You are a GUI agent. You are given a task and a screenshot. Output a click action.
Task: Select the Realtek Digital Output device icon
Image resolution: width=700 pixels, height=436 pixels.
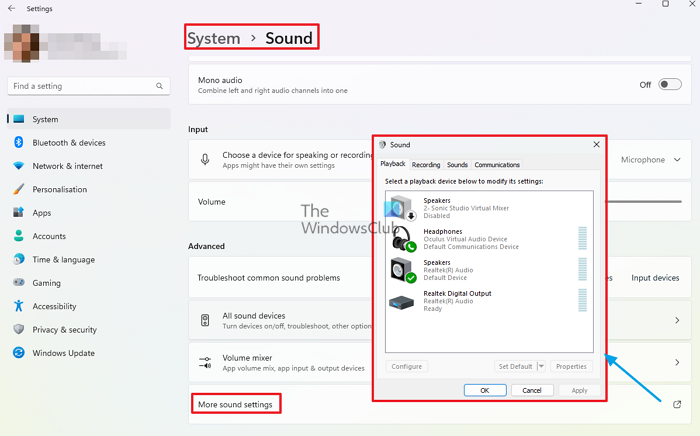coord(402,301)
